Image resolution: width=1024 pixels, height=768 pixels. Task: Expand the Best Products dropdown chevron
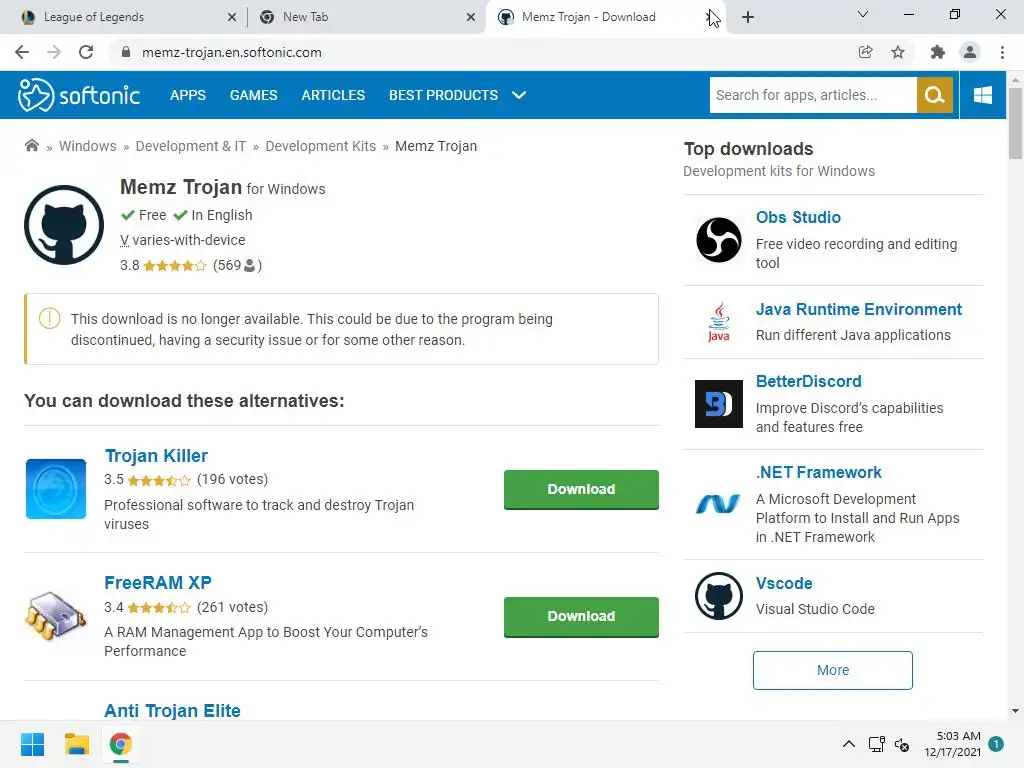coord(519,95)
